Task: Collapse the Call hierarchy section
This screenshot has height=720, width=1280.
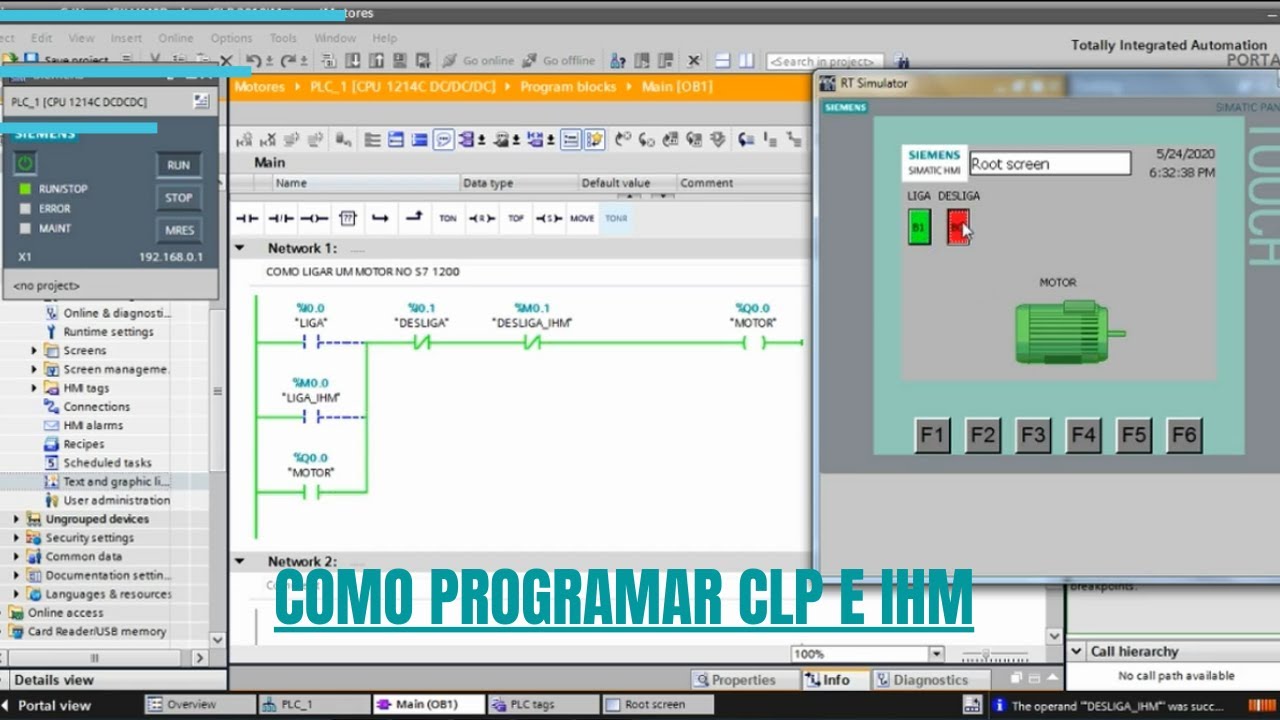Action: (x=1077, y=651)
